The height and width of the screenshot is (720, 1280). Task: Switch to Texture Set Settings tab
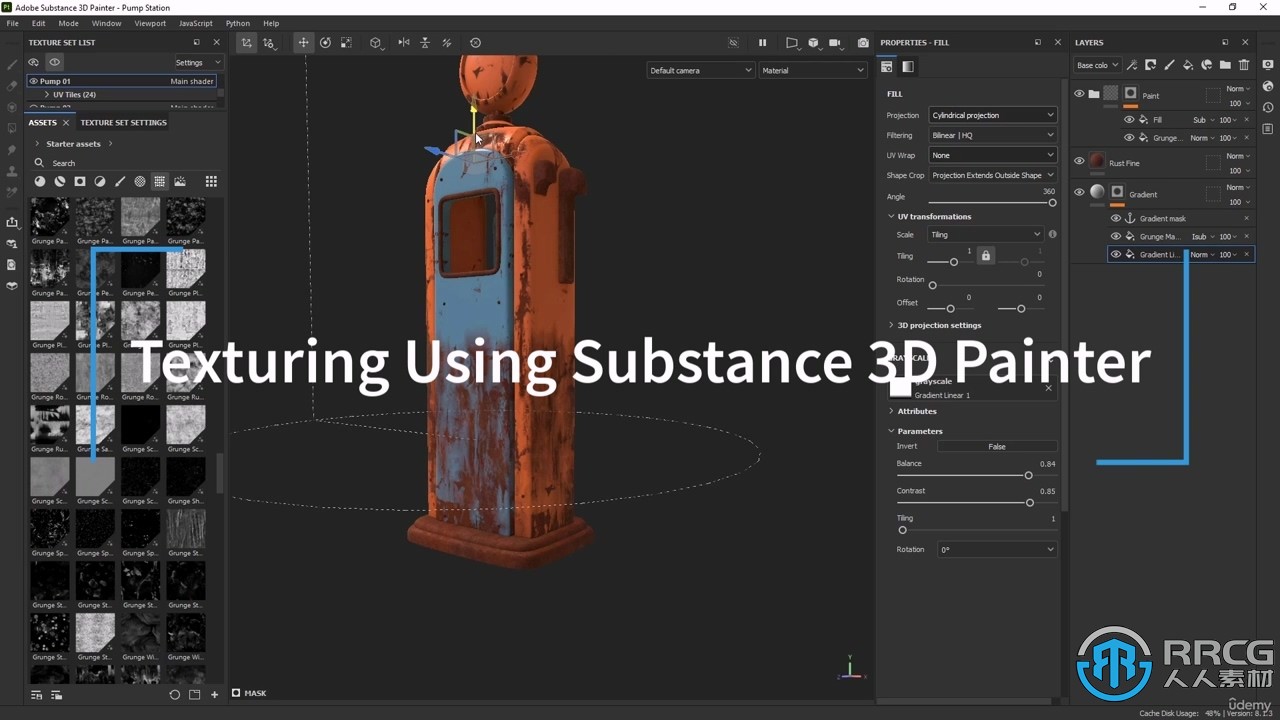[123, 122]
